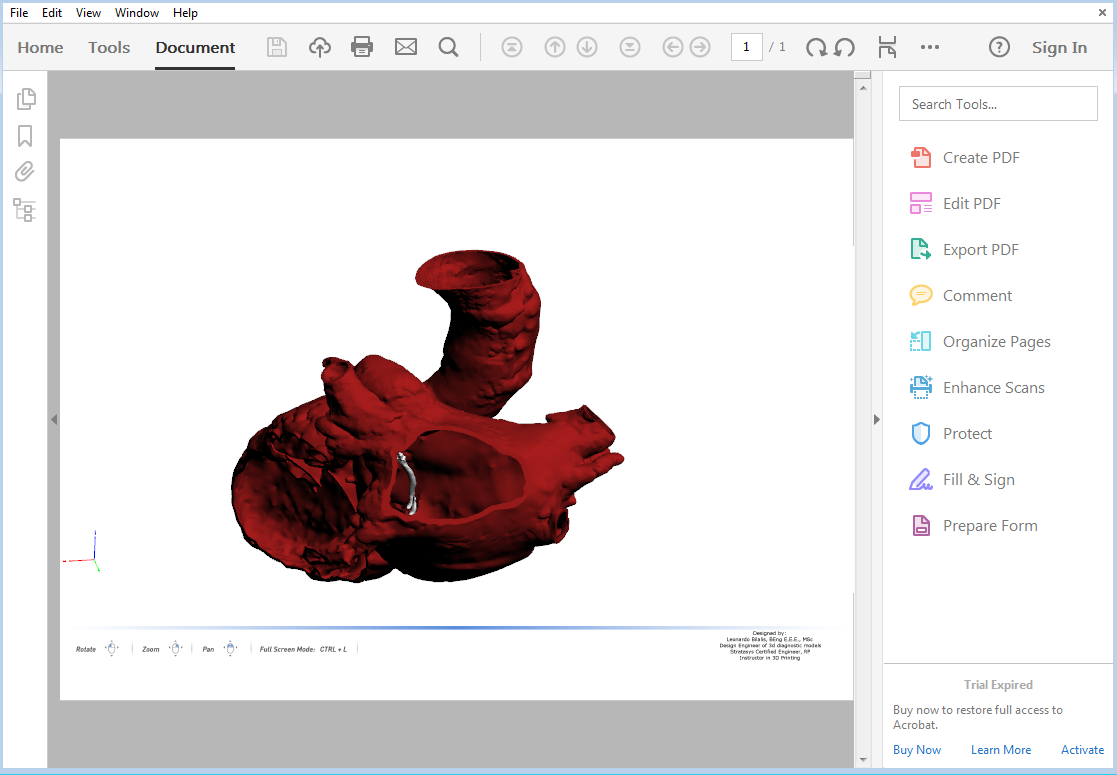The height and width of the screenshot is (775, 1117).
Task: Send file by email envelope icon
Action: coord(406,47)
